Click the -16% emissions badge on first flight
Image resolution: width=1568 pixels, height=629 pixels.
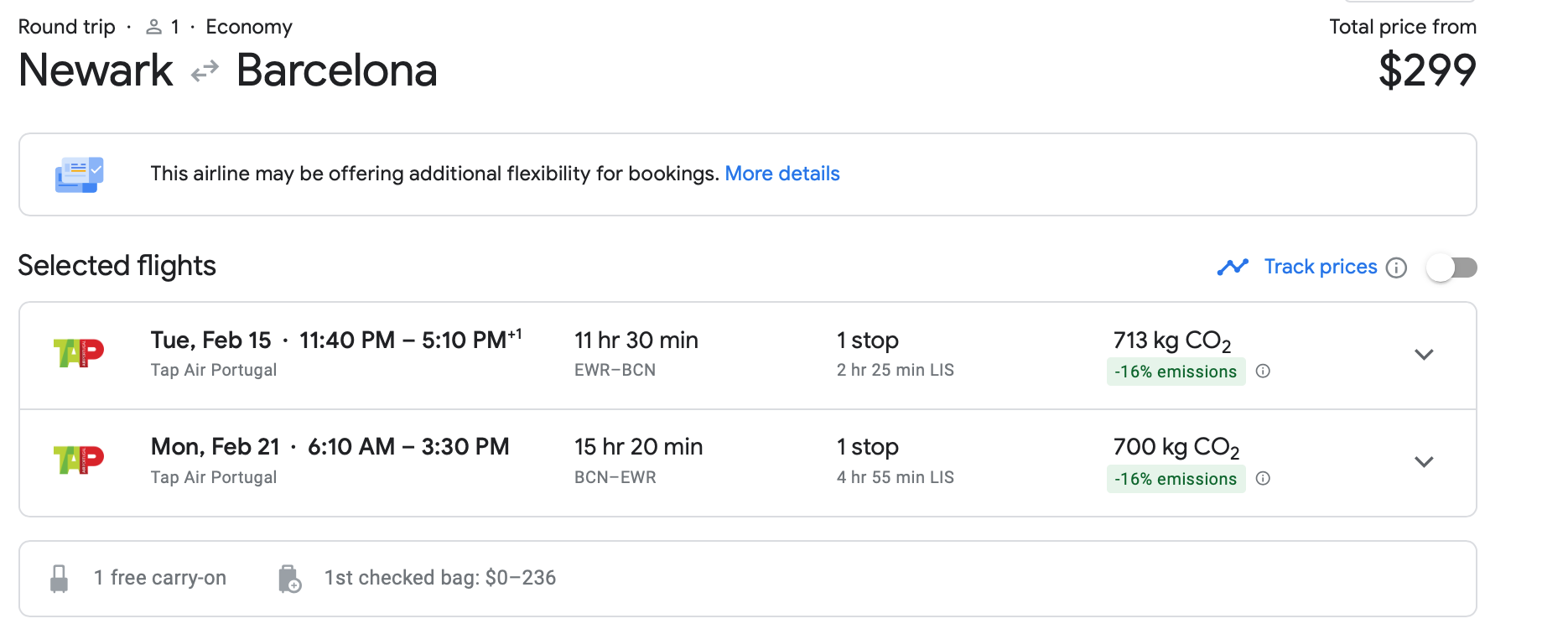1176,372
